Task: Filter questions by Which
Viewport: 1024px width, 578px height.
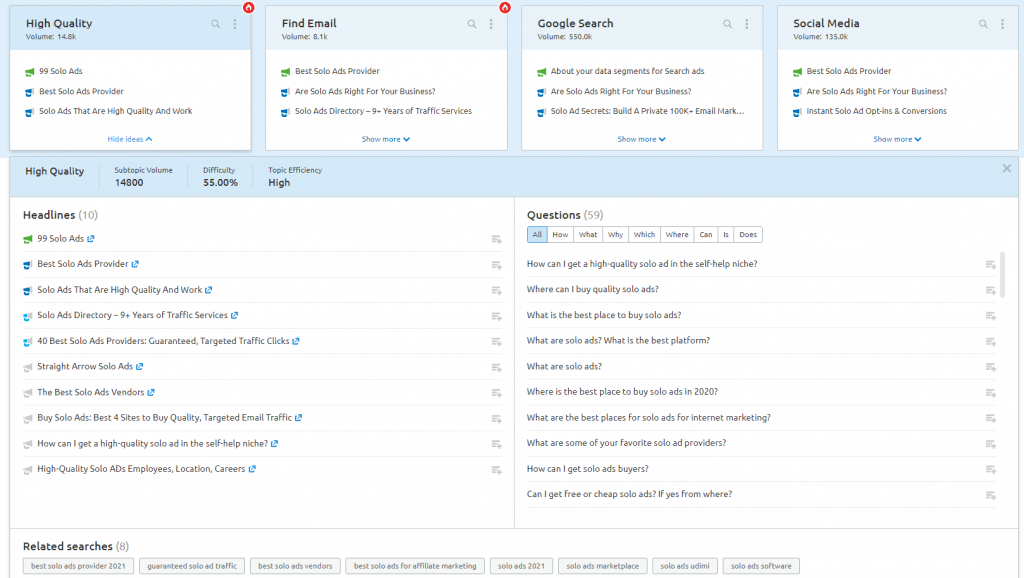Action: click(644, 234)
